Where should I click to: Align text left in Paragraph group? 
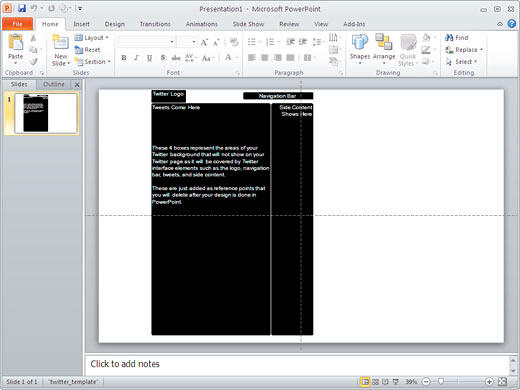click(252, 58)
